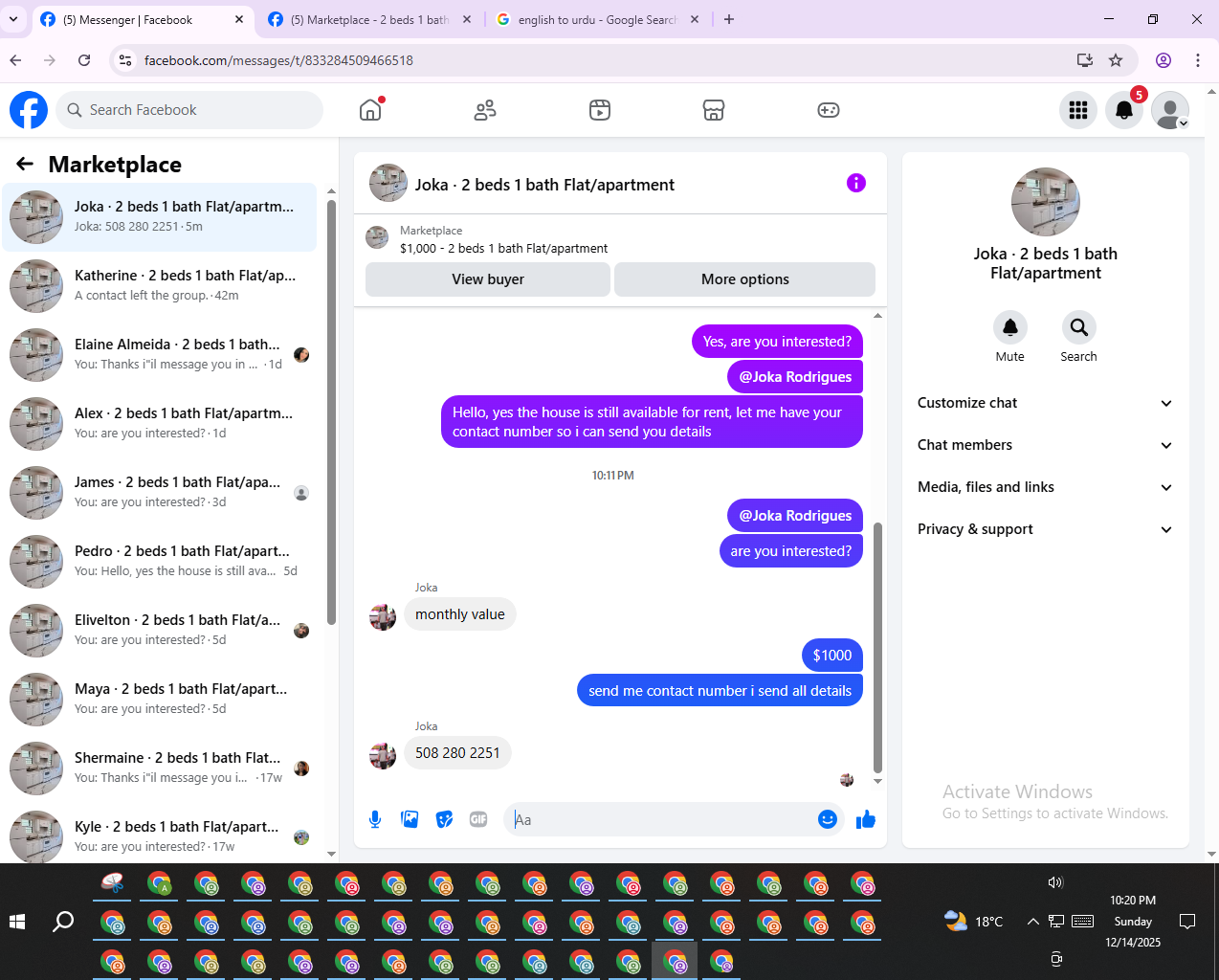Open the emoji picker smiley icon

click(x=828, y=819)
